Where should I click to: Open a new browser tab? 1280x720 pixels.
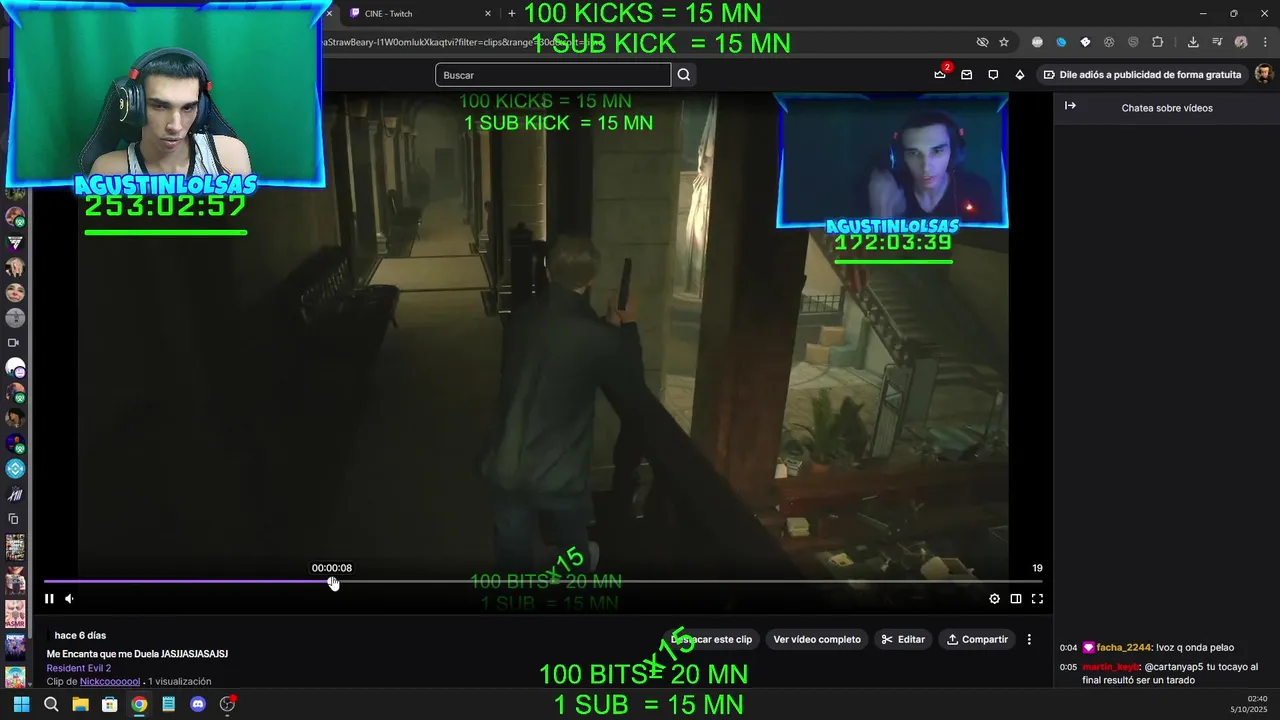512,13
